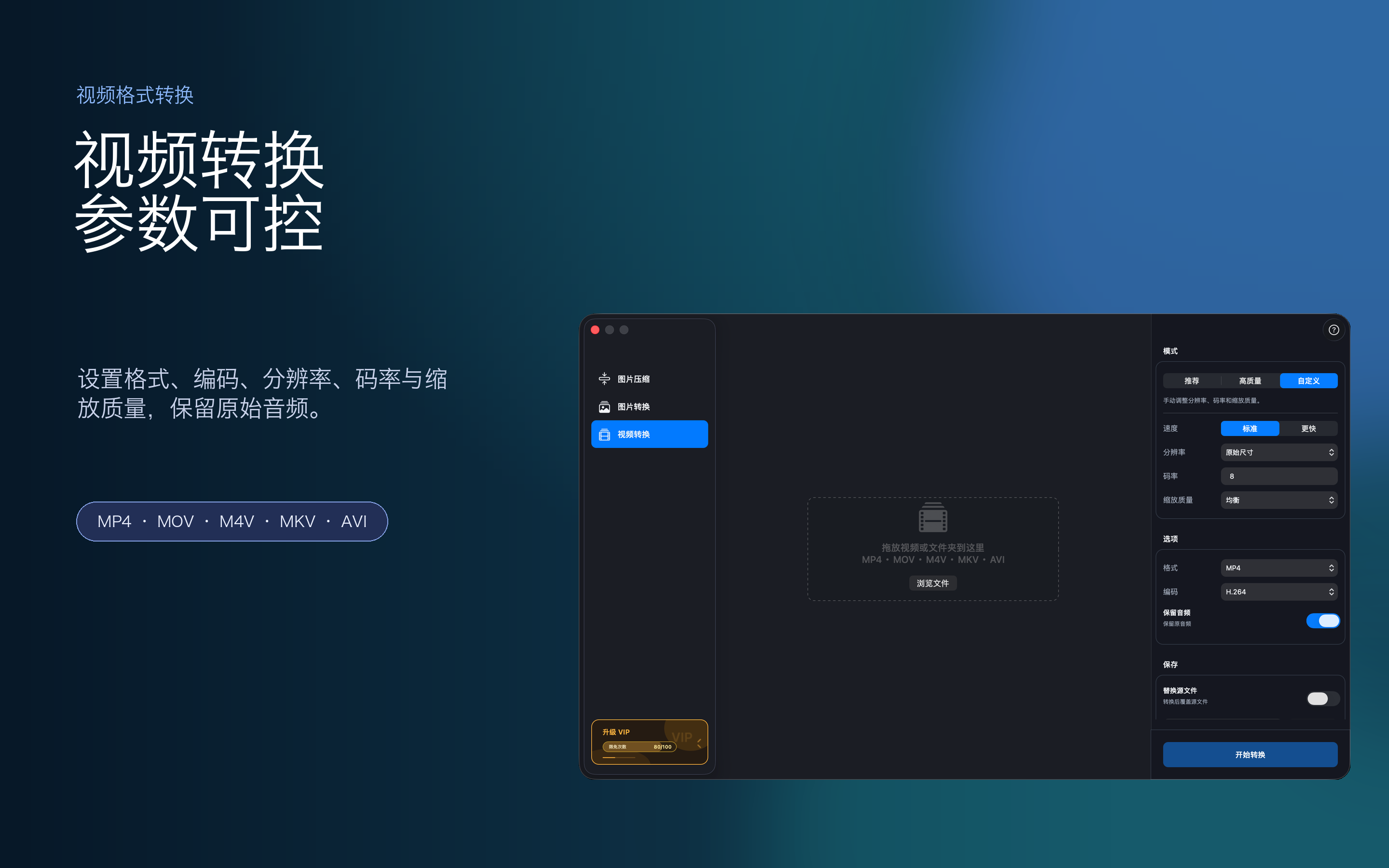Click the text 手动调整分辨率、码率和缩放质量。
Screen dimensions: 1389x868
[1212, 401]
